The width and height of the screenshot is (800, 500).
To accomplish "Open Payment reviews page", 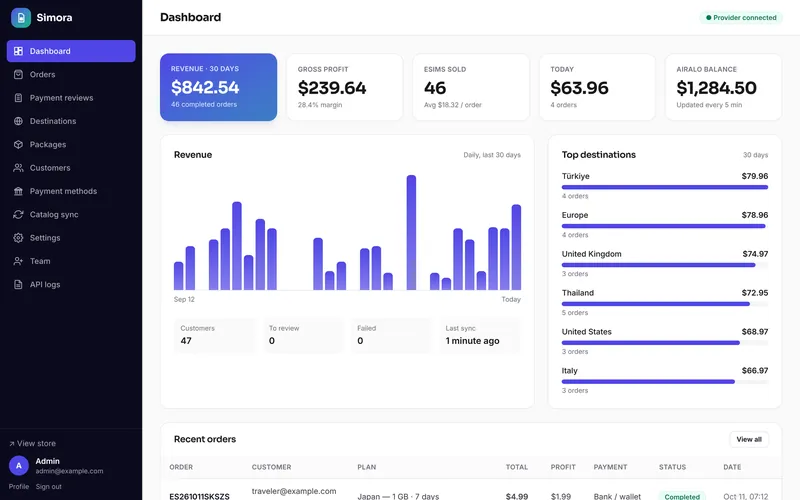I will click(x=71, y=98).
